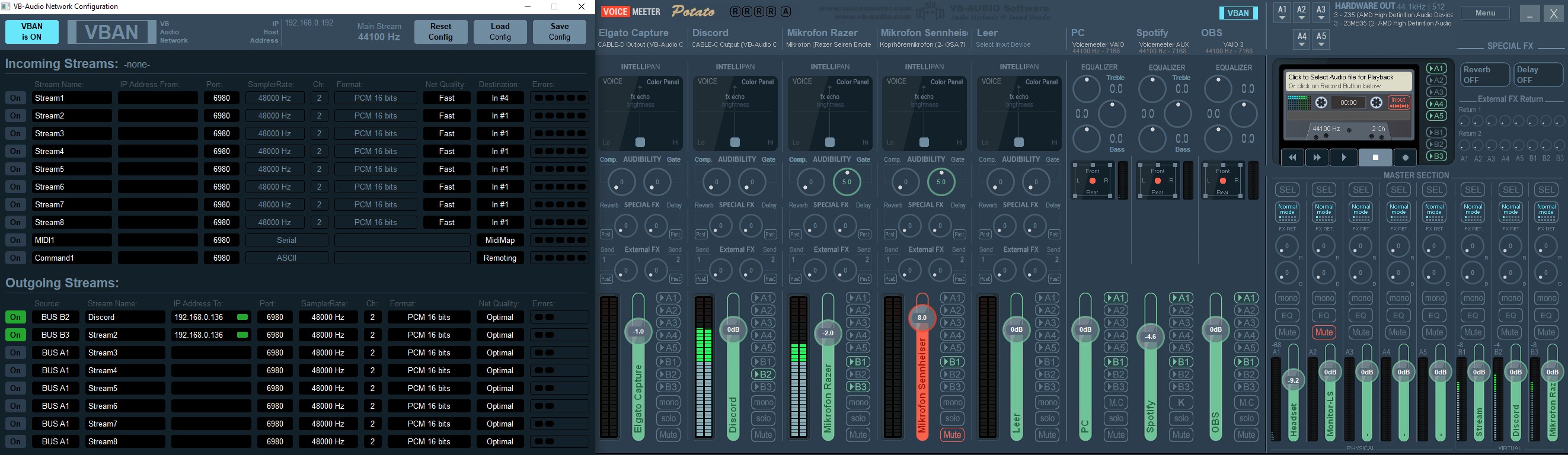Click SEL on the Stream B1 bus
Screen dimensions: 1568x455
click(x=1473, y=190)
